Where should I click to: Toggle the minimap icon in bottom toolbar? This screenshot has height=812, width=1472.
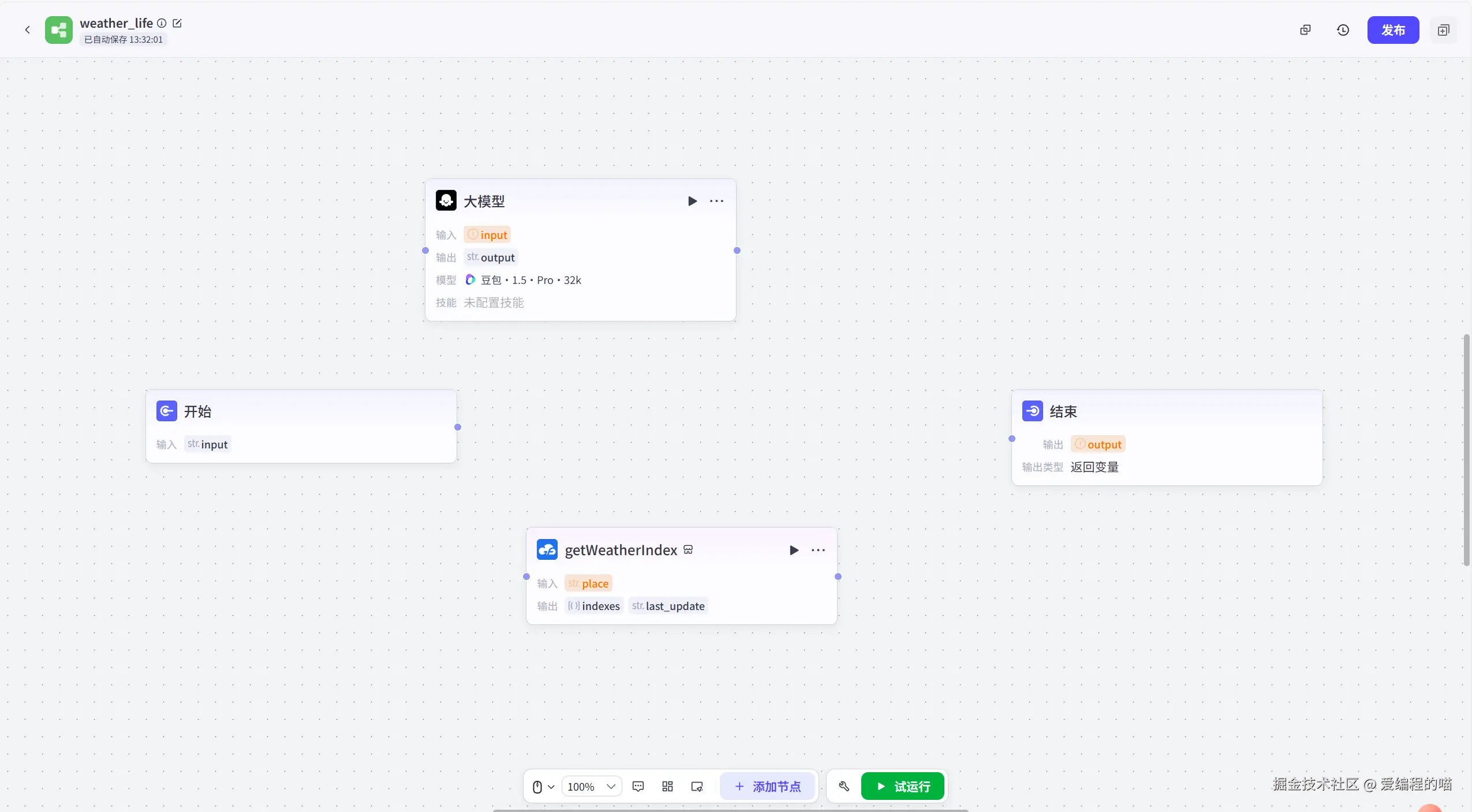[697, 786]
